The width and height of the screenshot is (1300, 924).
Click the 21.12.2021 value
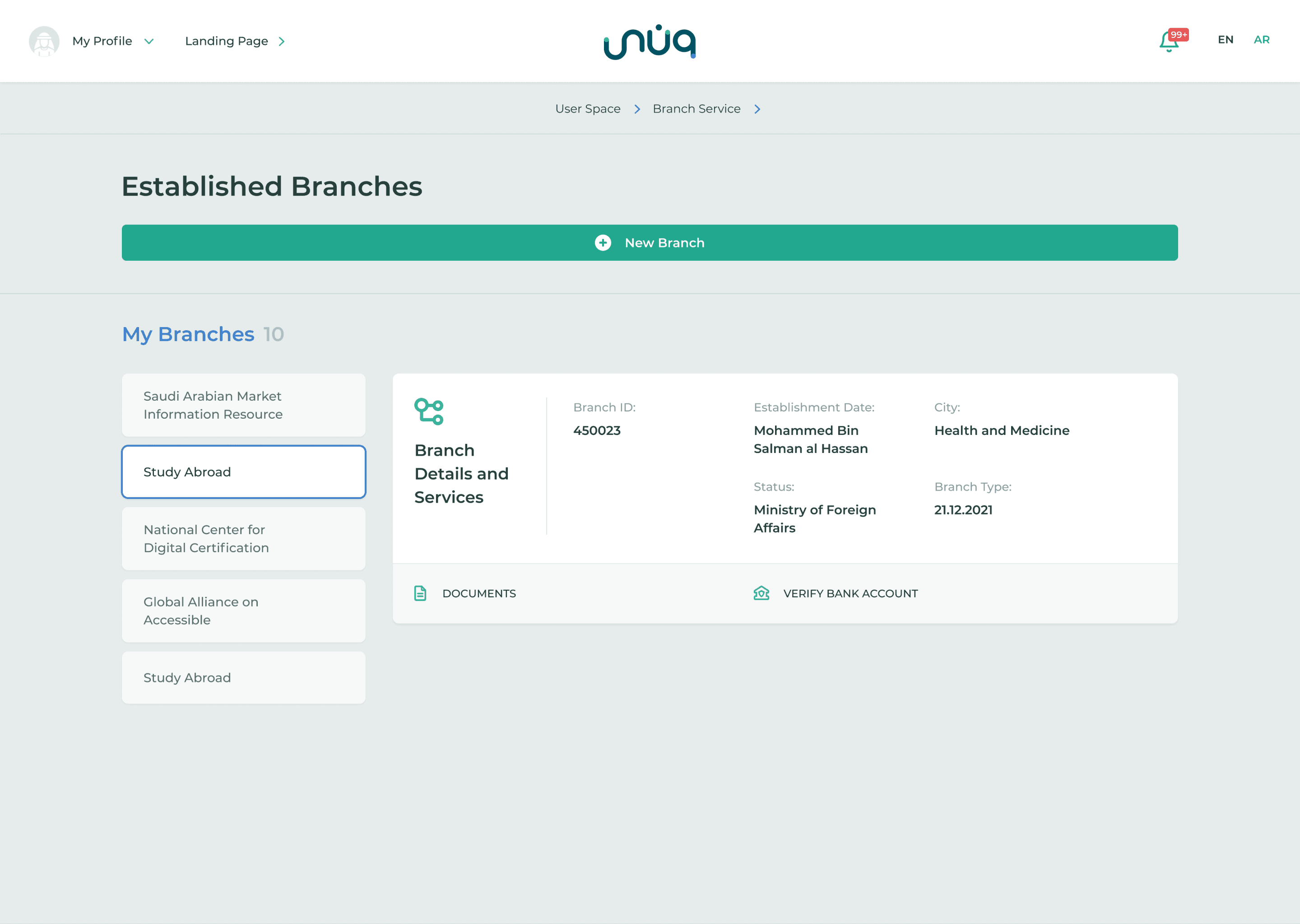(x=963, y=510)
